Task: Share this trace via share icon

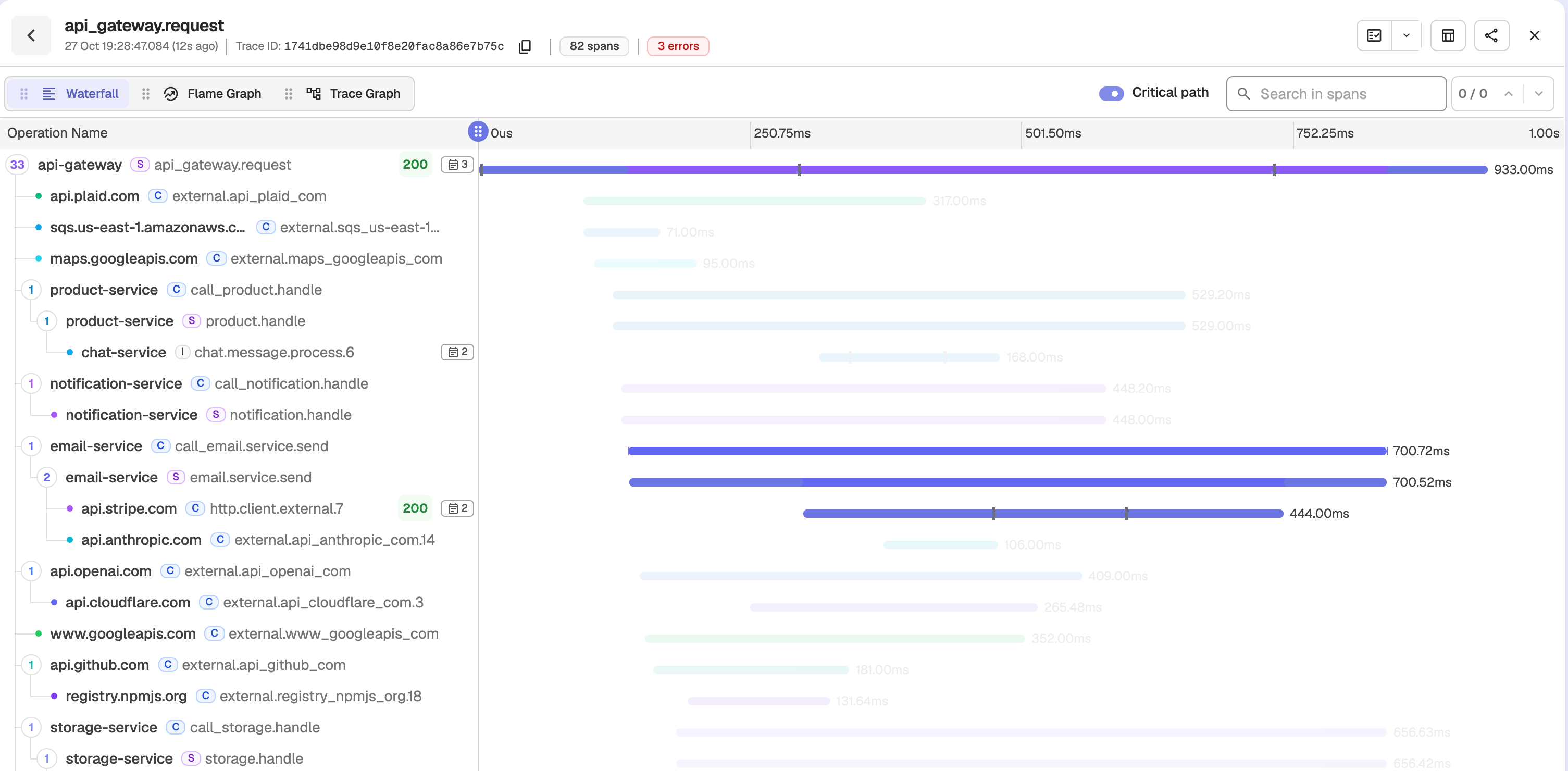Action: pyautogui.click(x=1491, y=35)
